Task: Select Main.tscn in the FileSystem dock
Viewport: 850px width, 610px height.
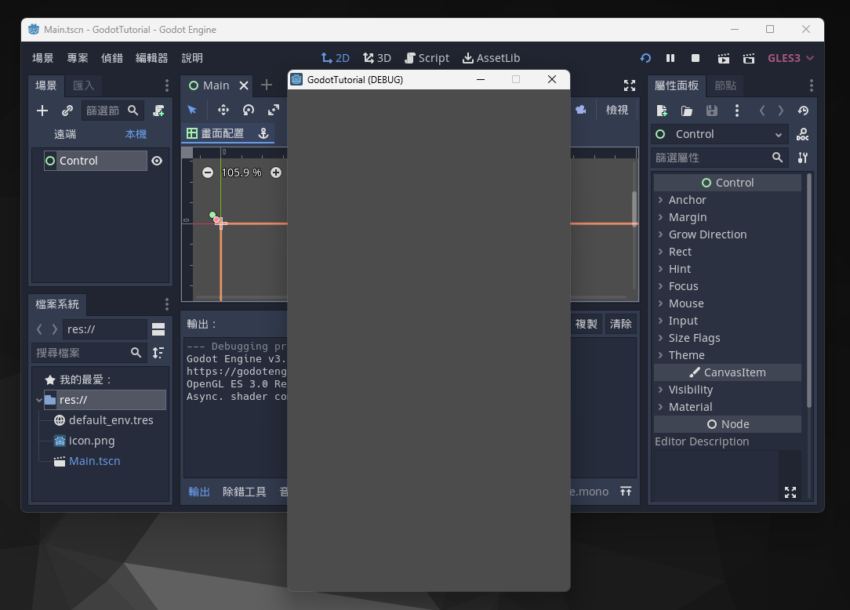Action: pyautogui.click(x=94, y=461)
